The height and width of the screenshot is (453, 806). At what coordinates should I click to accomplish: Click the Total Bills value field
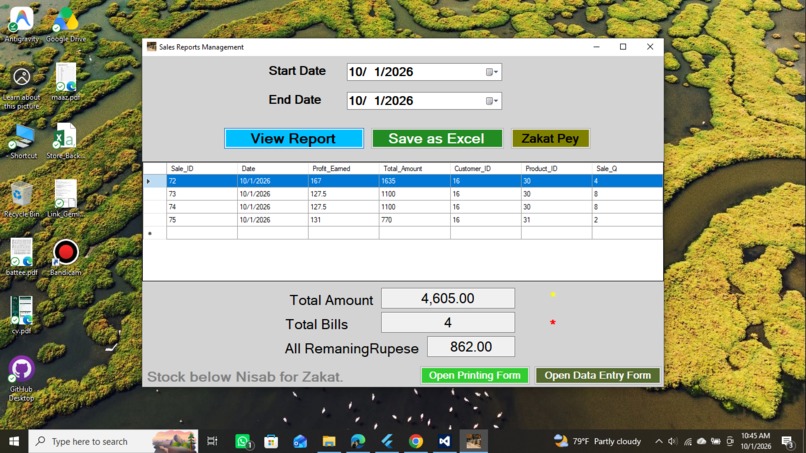coord(448,322)
